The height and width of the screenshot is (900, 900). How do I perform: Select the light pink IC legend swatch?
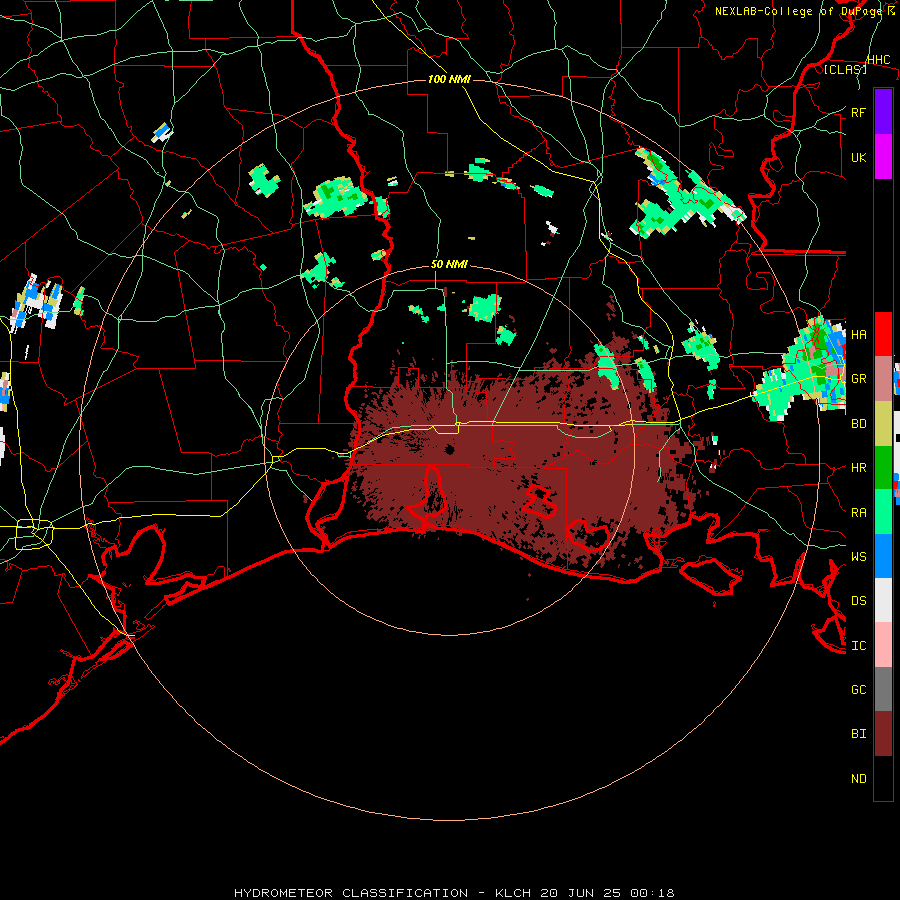(x=883, y=645)
